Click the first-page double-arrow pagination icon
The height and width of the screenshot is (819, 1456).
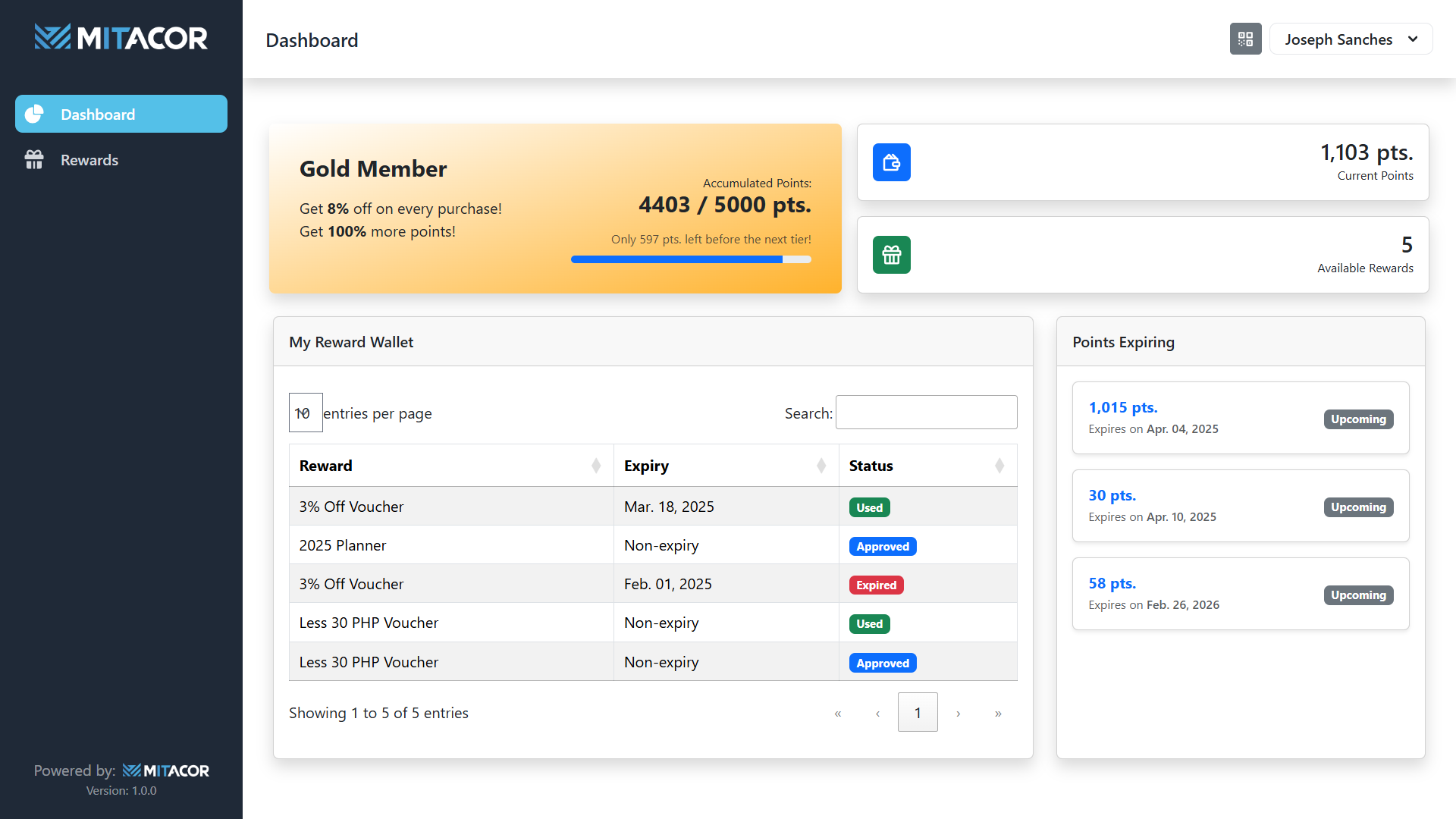[x=838, y=713]
